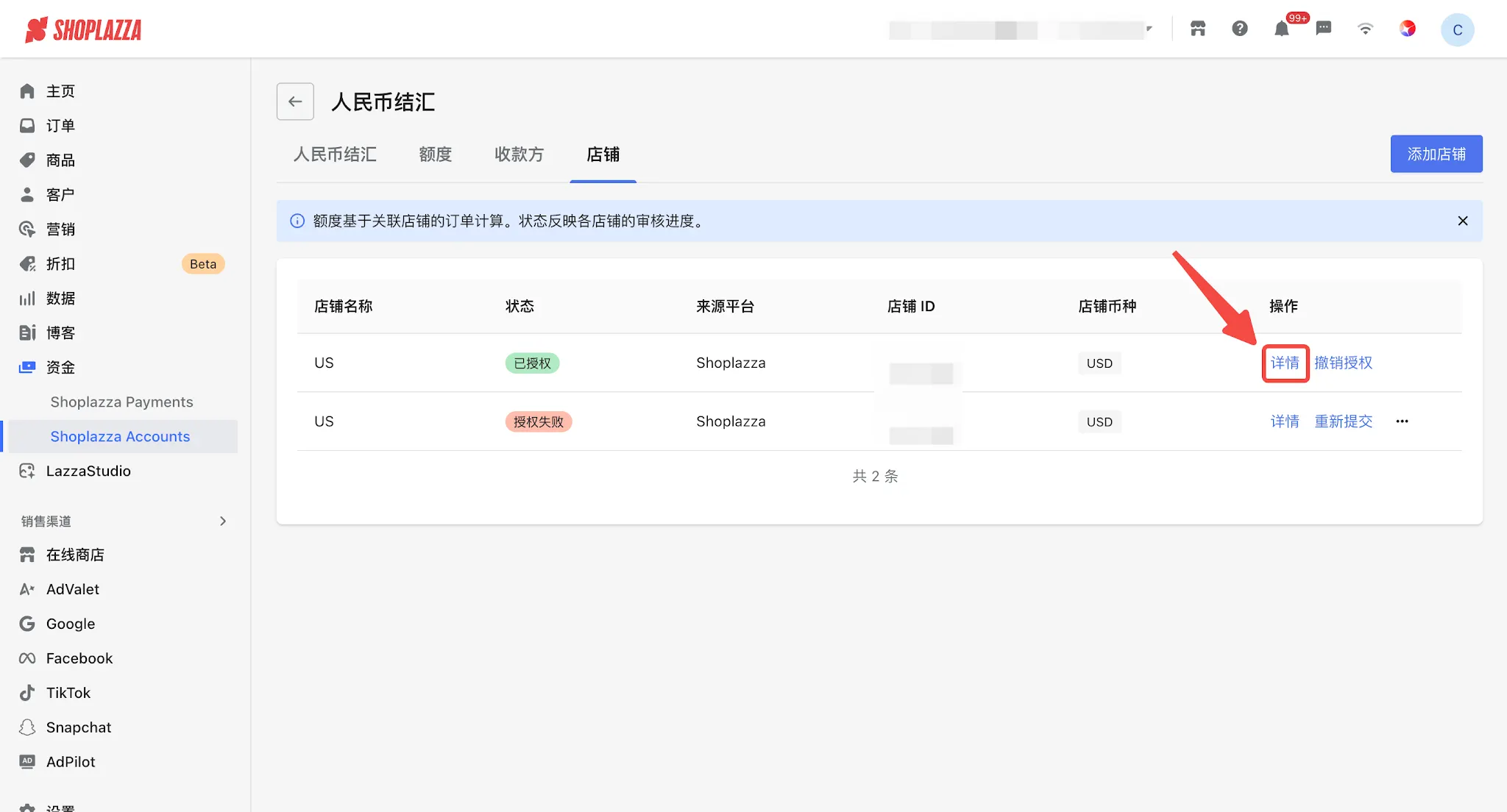The width and height of the screenshot is (1507, 812).
Task: Select Shoplazza Accounts submenu item
Action: pos(121,437)
